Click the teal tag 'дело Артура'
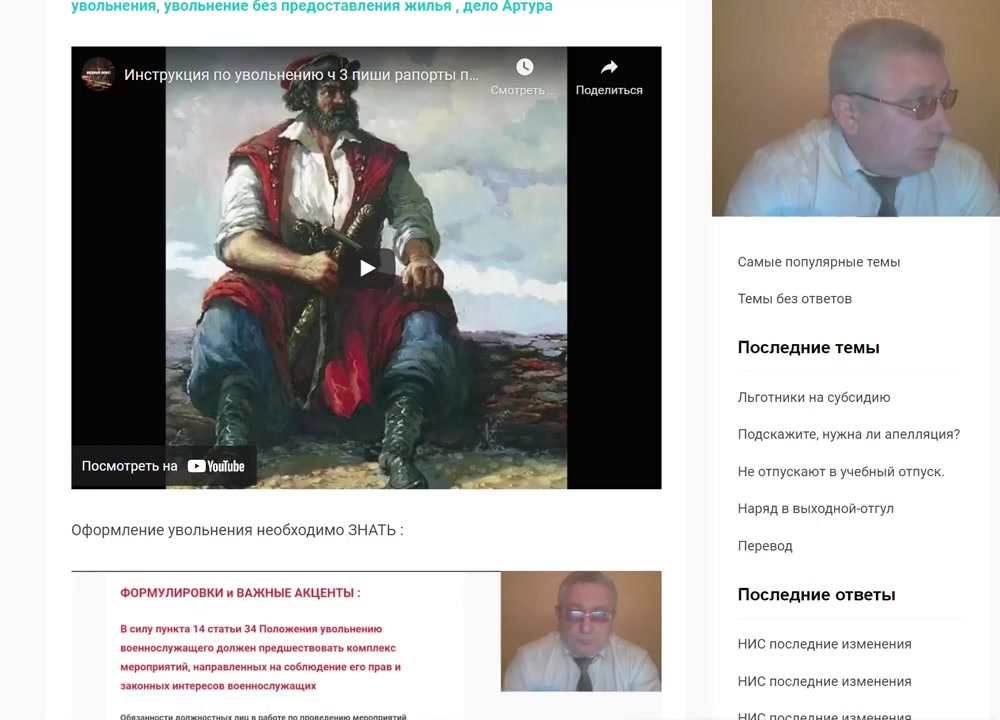The image size is (1000, 720). coord(508,6)
